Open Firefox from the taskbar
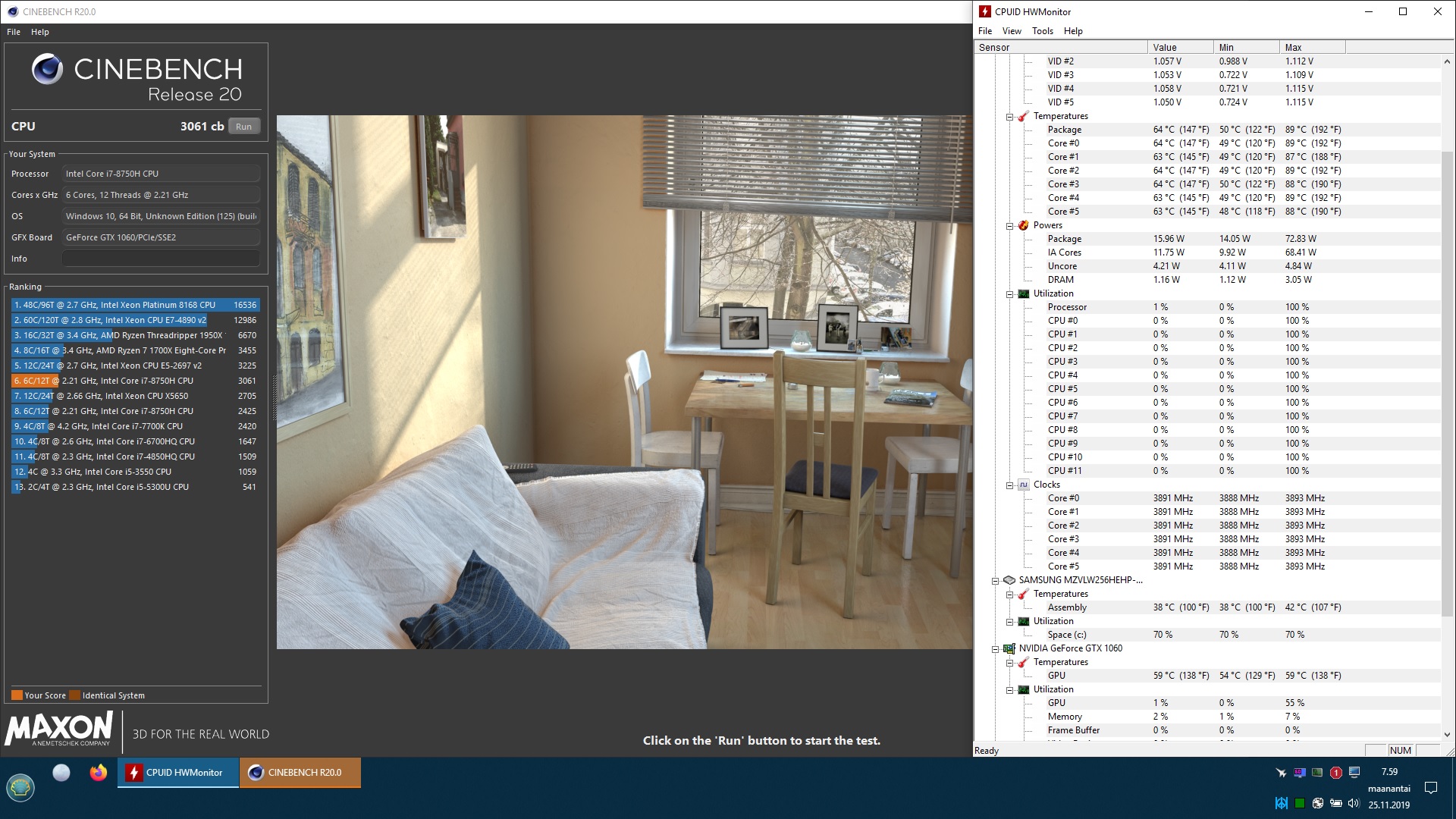1456x819 pixels. (99, 773)
